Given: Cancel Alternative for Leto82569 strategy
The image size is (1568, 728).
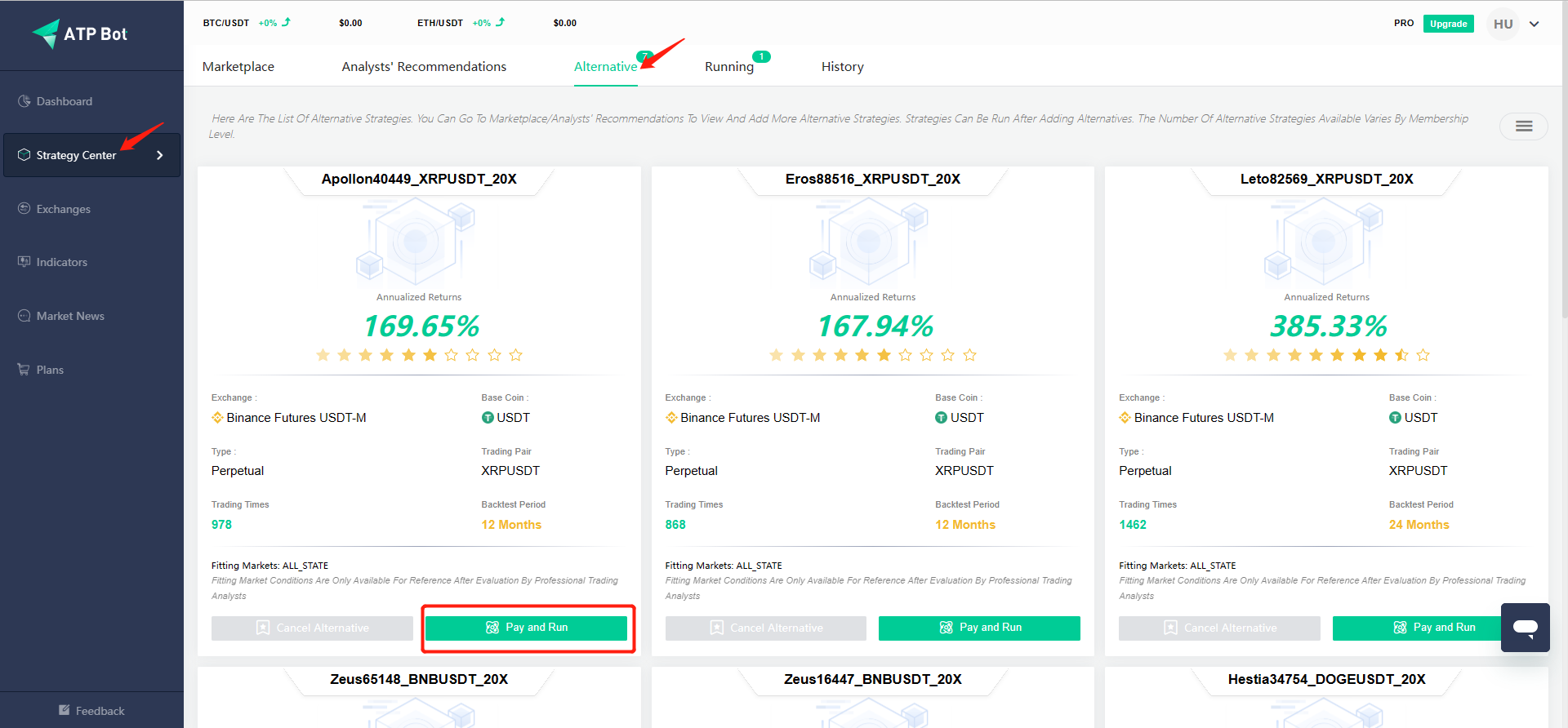Looking at the screenshot, I should click(1219, 628).
